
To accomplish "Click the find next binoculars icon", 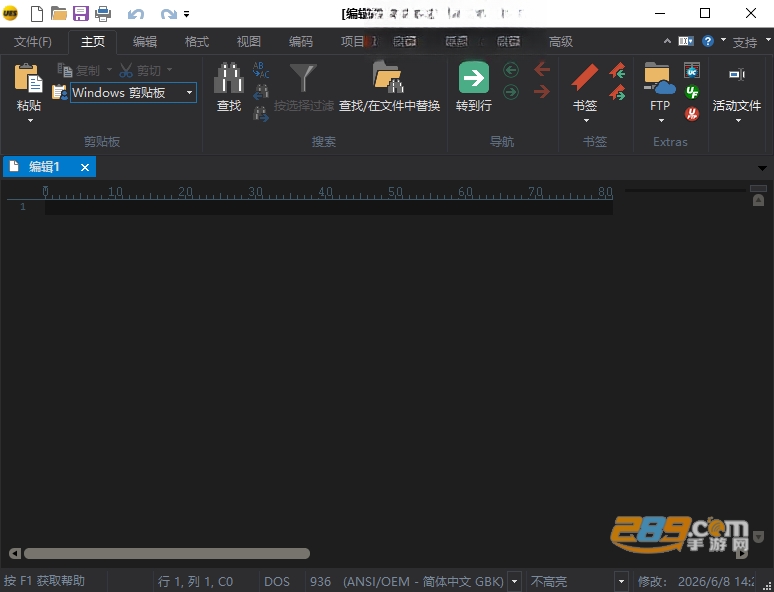I will 261,114.
